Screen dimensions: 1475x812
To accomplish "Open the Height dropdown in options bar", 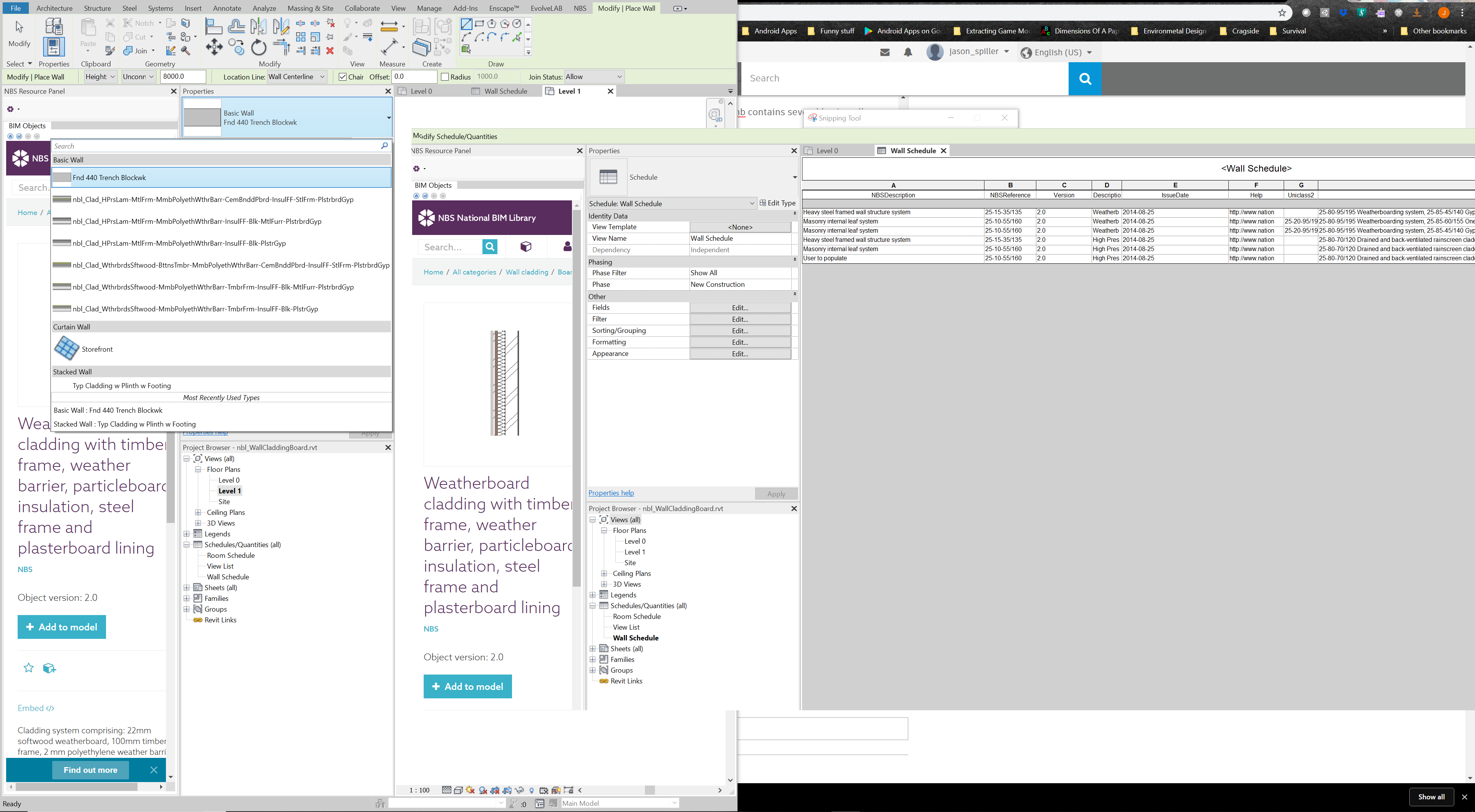I will 101,77.
